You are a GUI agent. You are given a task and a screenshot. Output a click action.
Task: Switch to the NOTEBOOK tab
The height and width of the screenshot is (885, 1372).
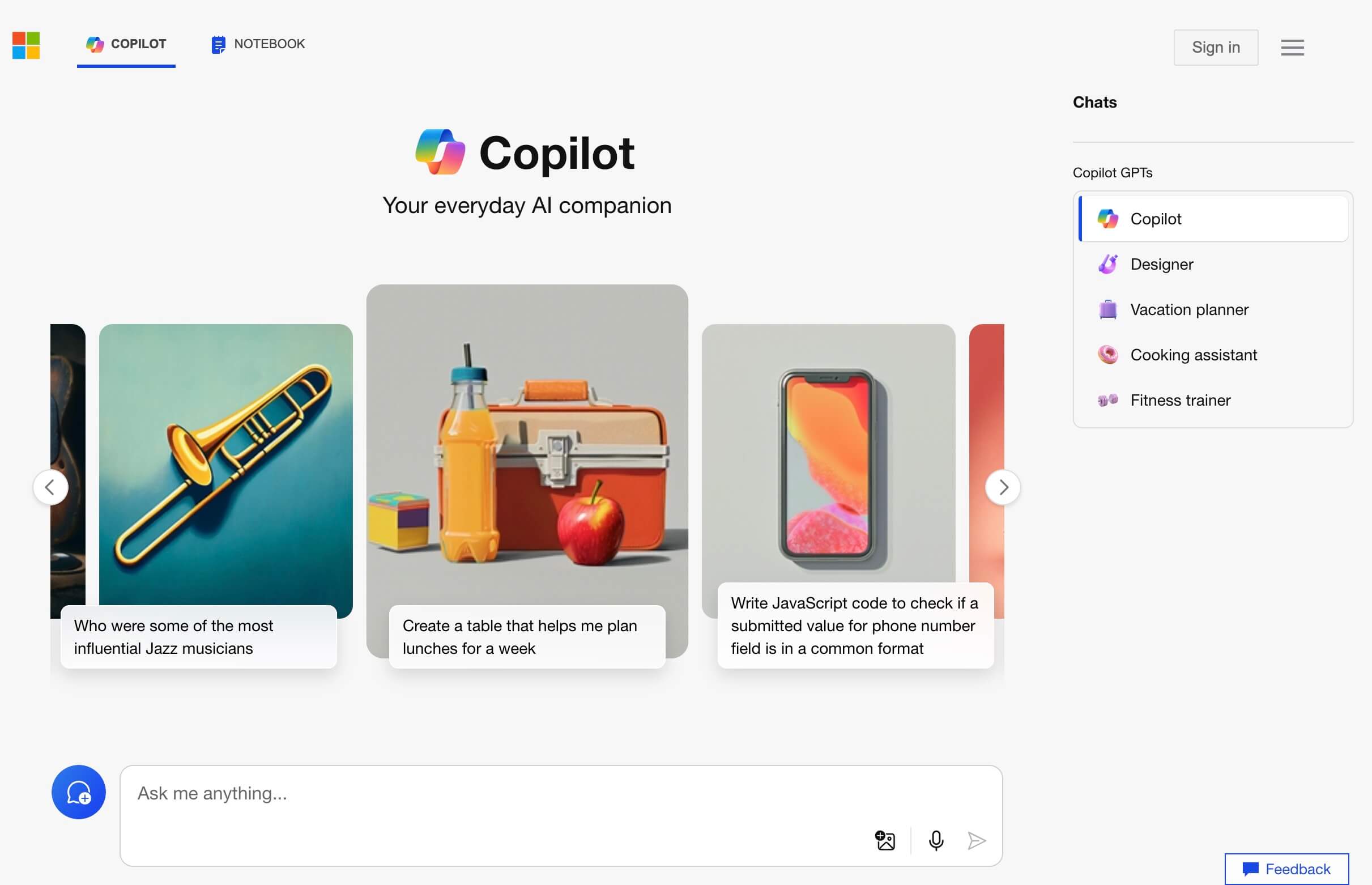click(x=258, y=44)
